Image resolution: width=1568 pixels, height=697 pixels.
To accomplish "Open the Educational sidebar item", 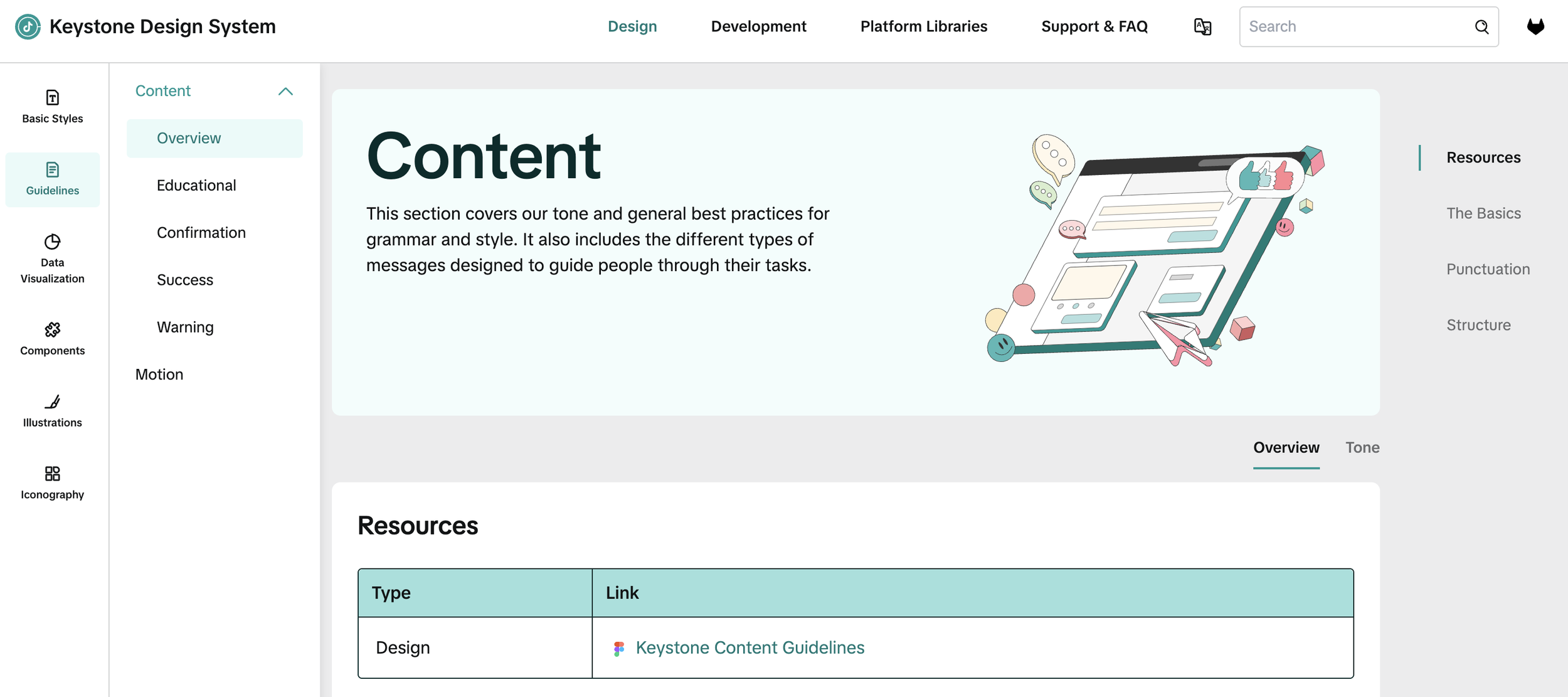I will 196,185.
